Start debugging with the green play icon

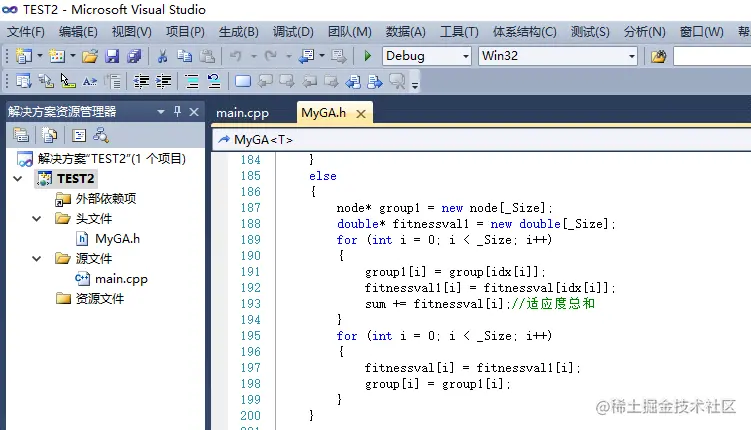coord(367,56)
